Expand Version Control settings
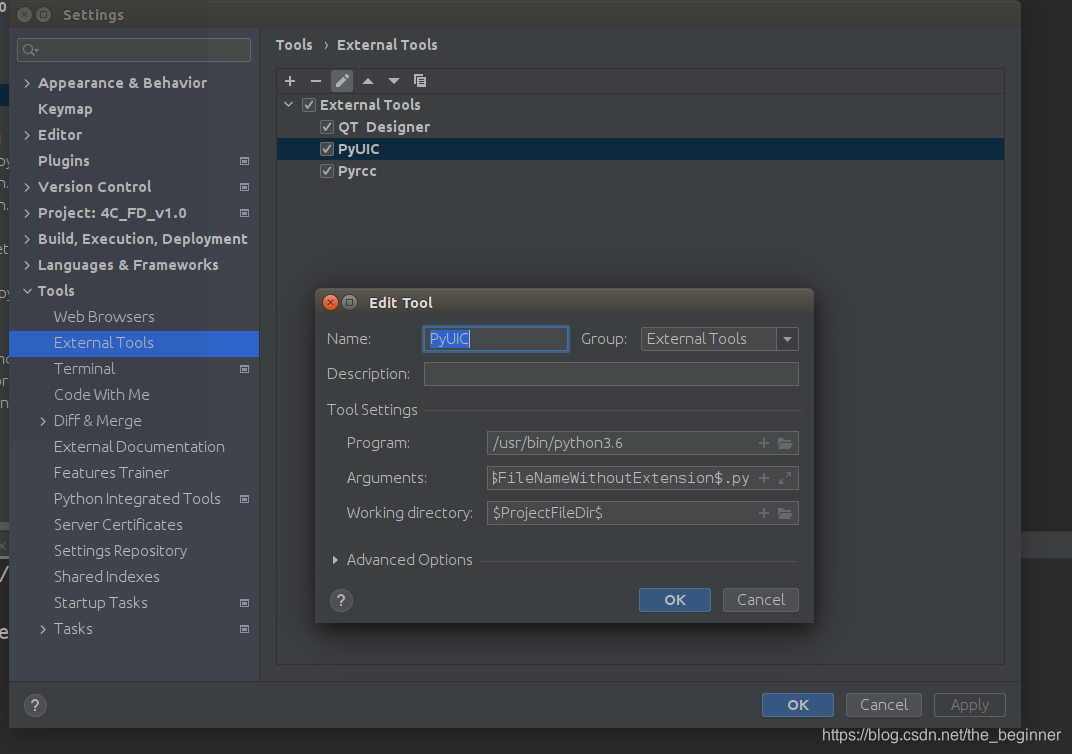1072x754 pixels. click(x=27, y=187)
